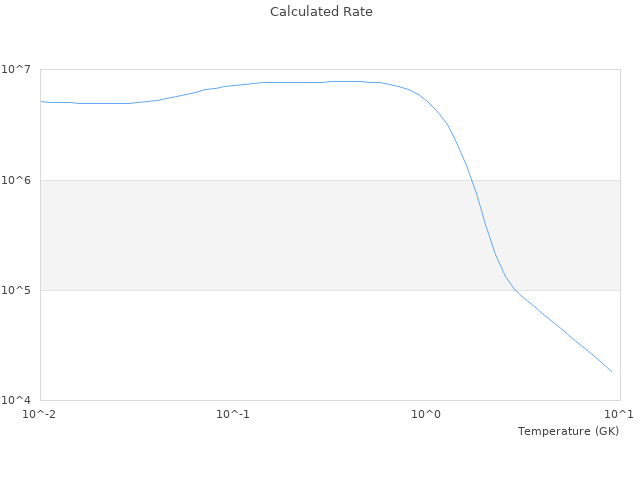
Task: Select the 10^6 y-axis tick label
Action: [x=20, y=180]
